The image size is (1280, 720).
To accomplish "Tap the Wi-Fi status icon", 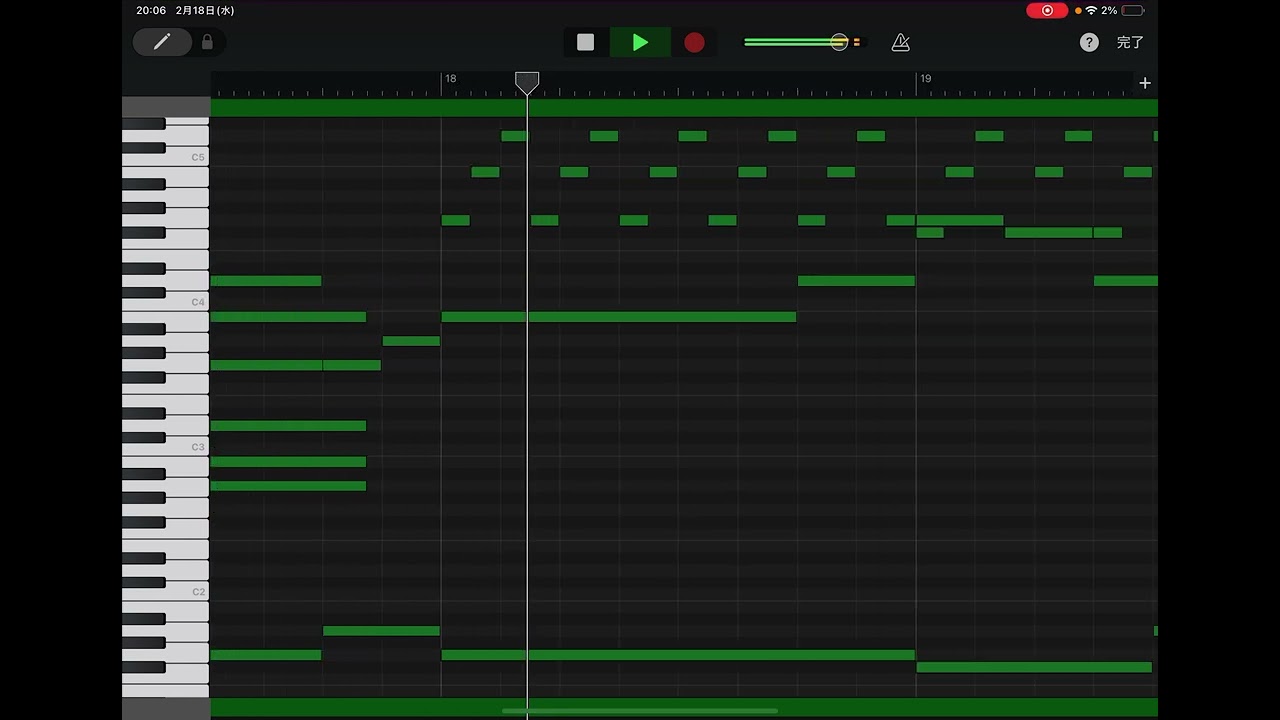I will 1091,10.
